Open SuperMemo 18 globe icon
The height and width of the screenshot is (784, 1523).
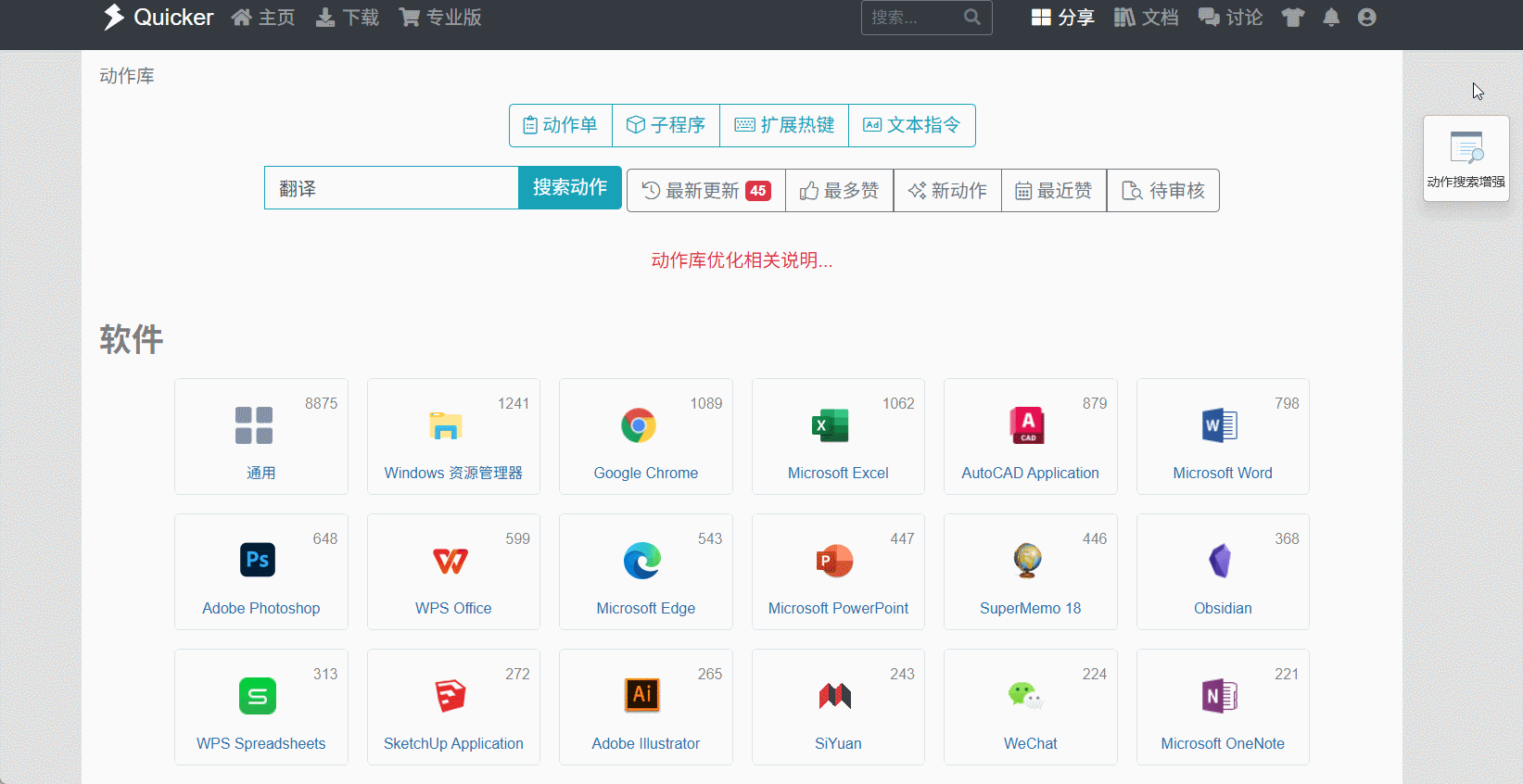[1027, 561]
